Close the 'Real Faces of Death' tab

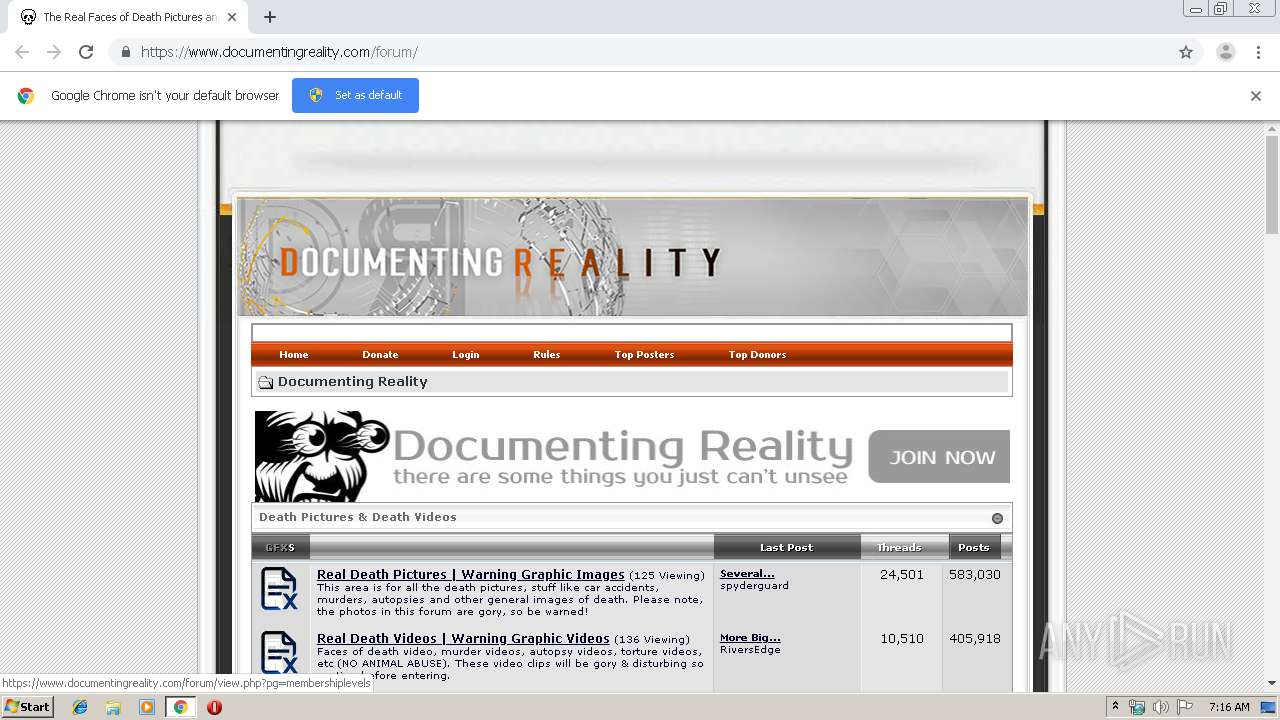point(232,17)
